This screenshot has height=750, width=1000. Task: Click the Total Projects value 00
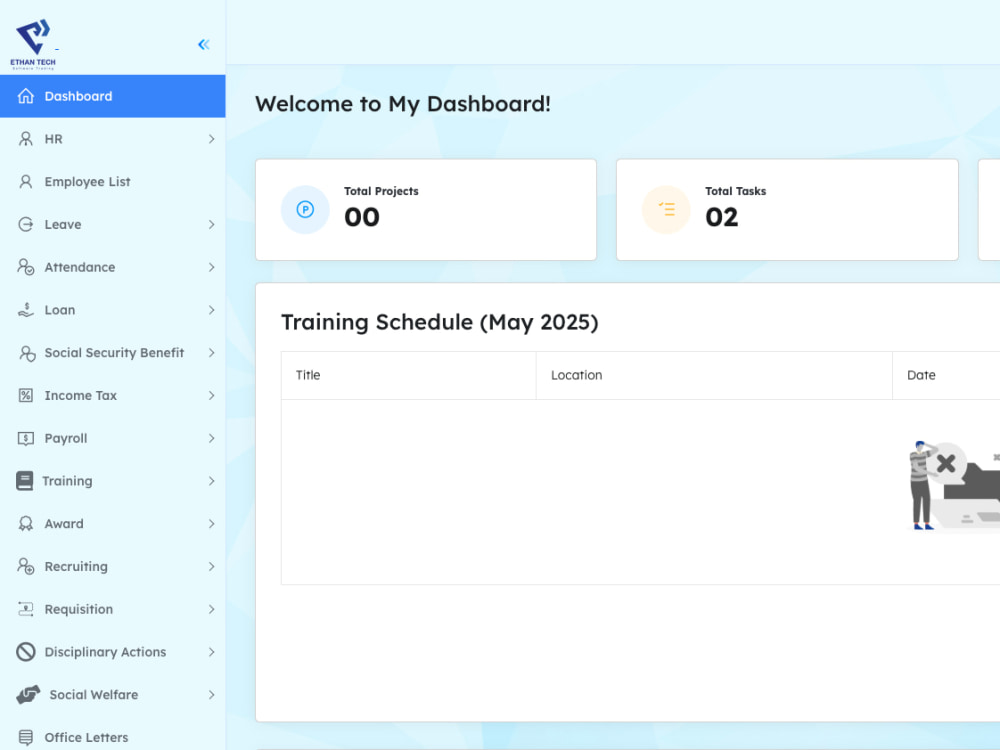click(x=362, y=217)
